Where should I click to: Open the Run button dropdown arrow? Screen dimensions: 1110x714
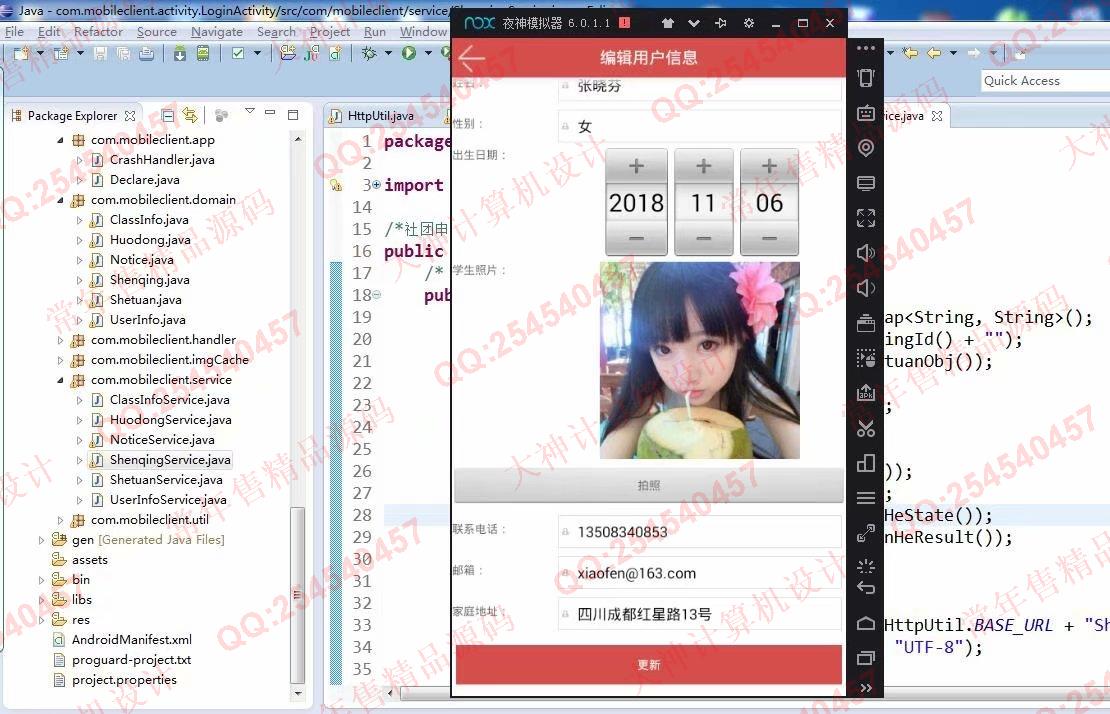click(x=428, y=53)
